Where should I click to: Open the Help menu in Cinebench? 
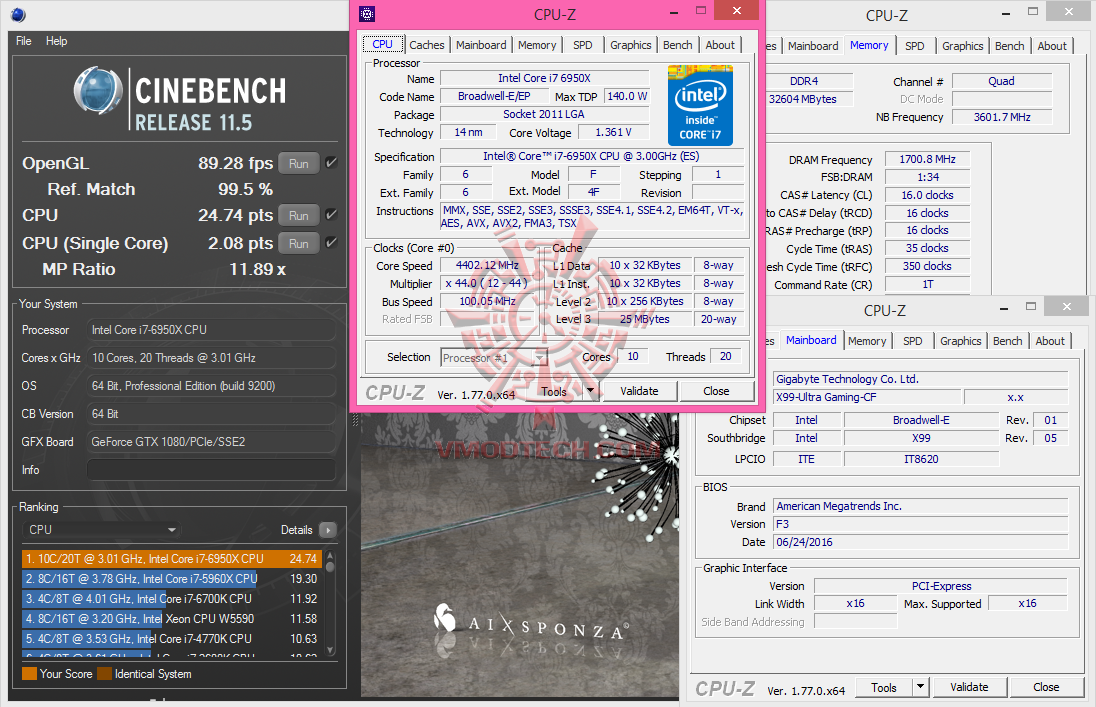pos(57,41)
